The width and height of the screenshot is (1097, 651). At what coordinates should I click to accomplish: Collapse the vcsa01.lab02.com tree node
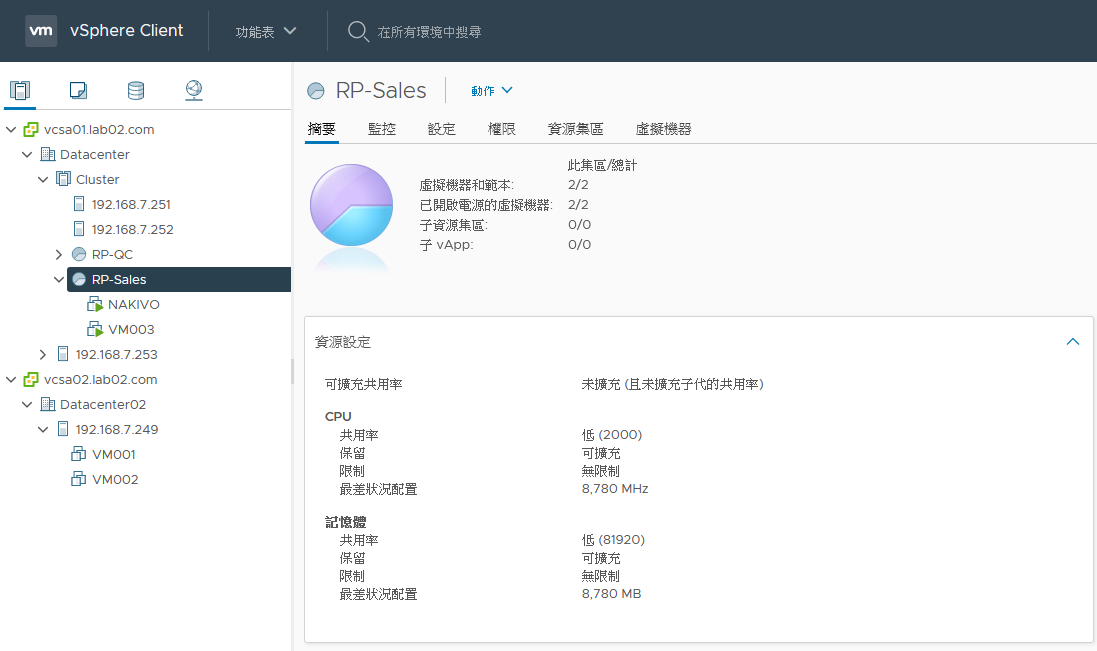(11, 129)
